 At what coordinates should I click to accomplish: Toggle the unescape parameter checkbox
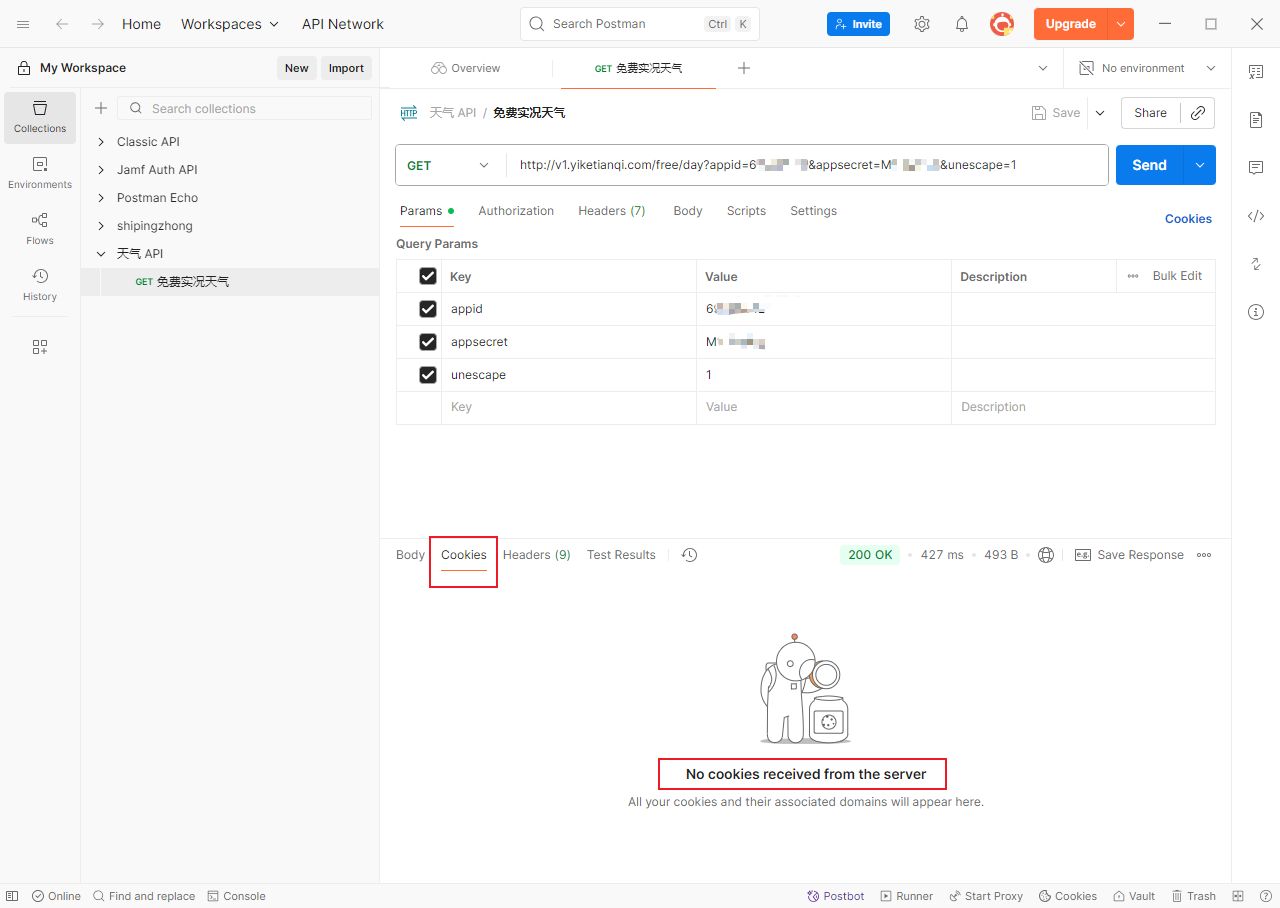[x=428, y=375]
